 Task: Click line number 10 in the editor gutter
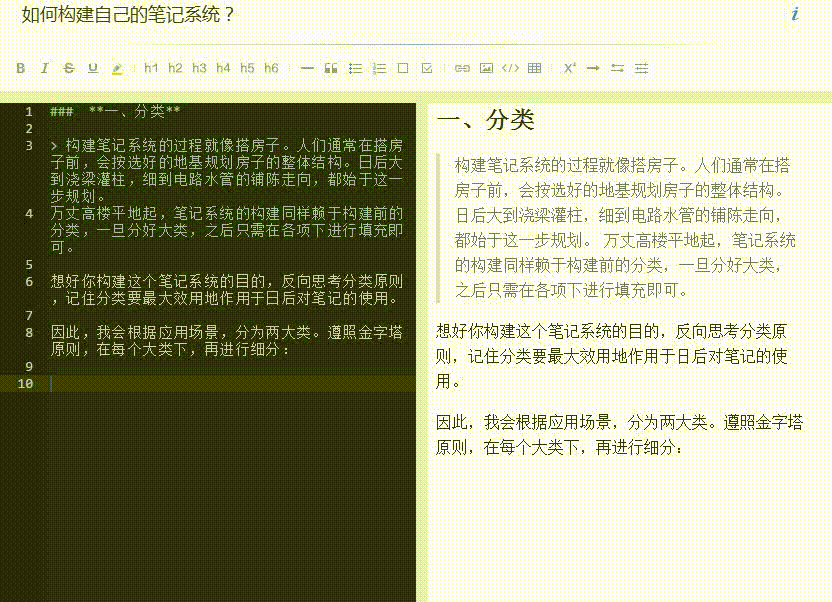tap(24, 383)
